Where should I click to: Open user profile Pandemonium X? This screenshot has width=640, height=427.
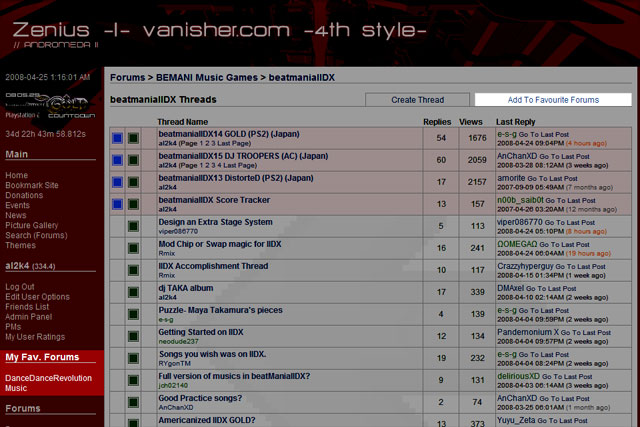528,332
